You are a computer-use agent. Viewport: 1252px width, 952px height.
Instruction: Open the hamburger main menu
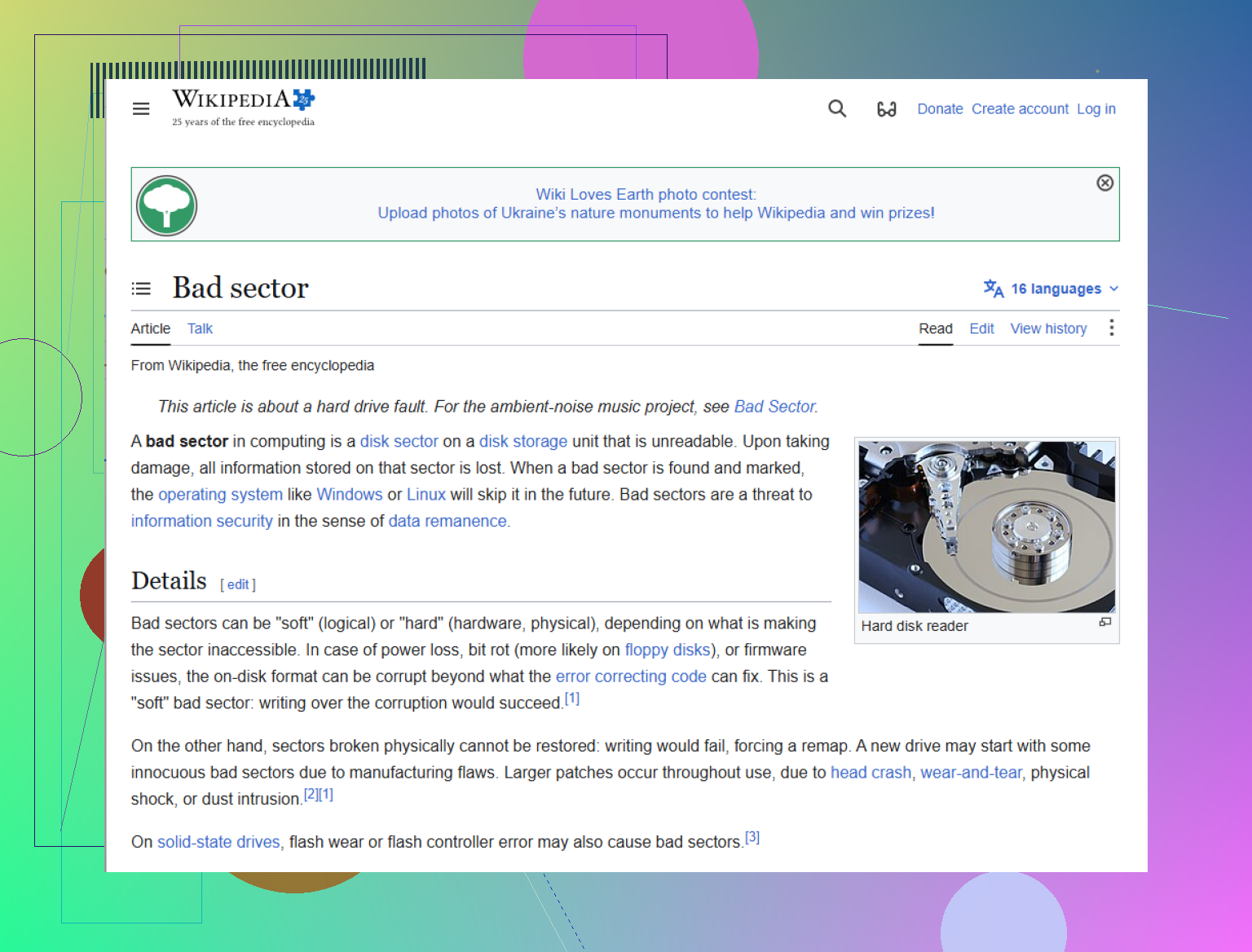141,108
